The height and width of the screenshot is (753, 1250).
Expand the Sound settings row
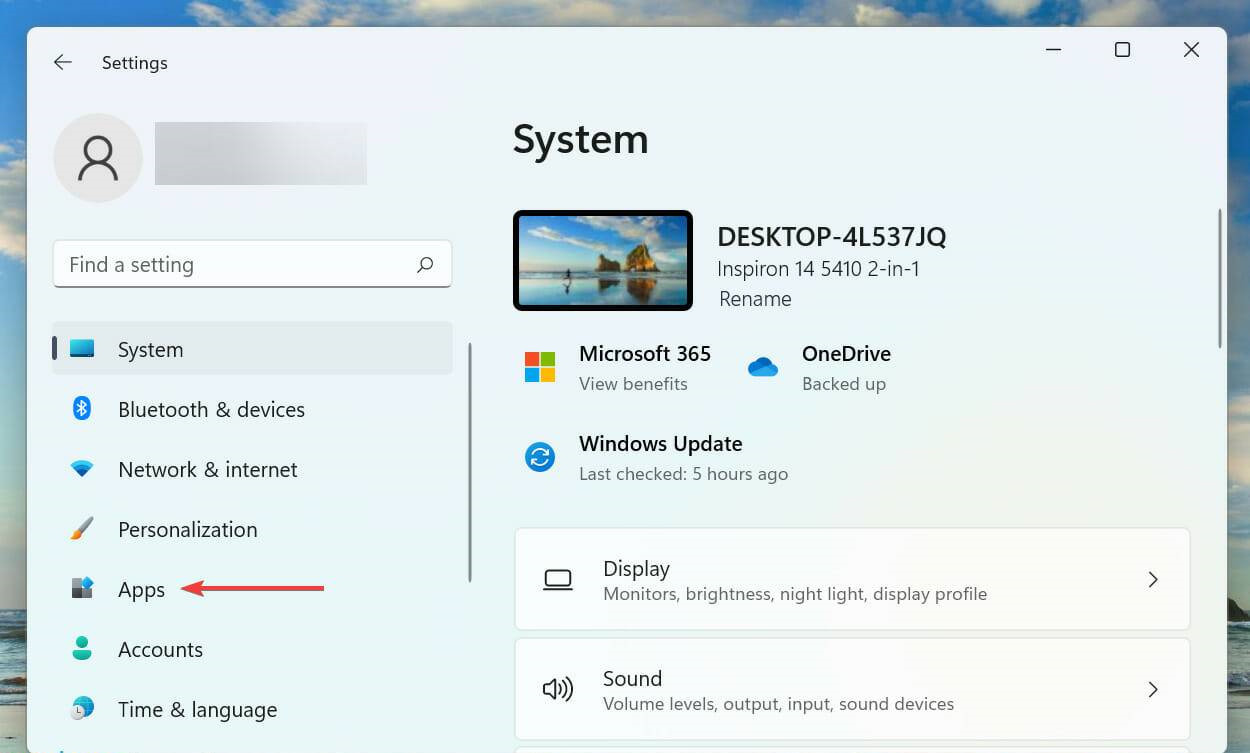tap(1153, 689)
